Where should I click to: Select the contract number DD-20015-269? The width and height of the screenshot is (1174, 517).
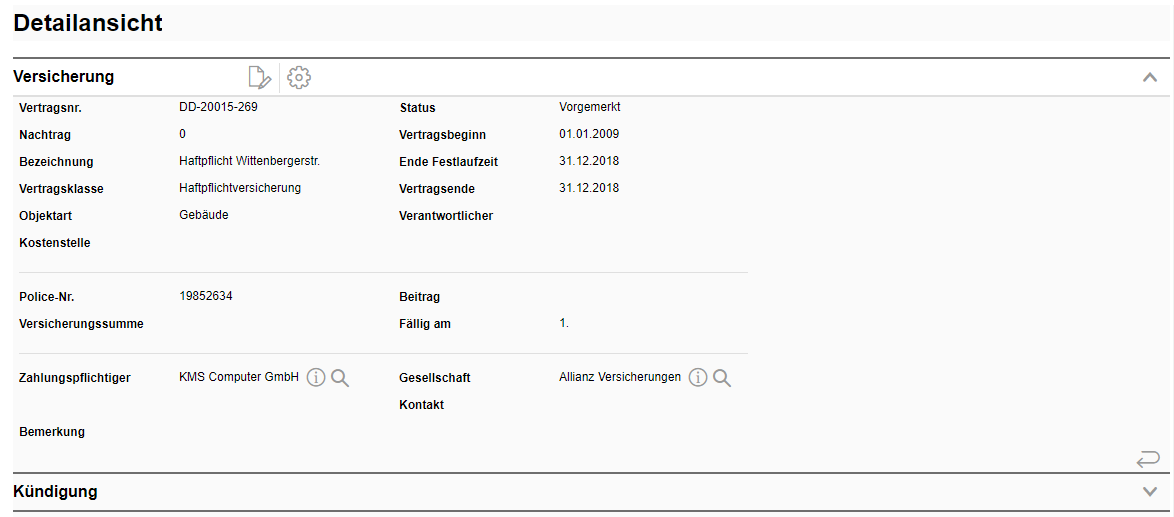218,107
